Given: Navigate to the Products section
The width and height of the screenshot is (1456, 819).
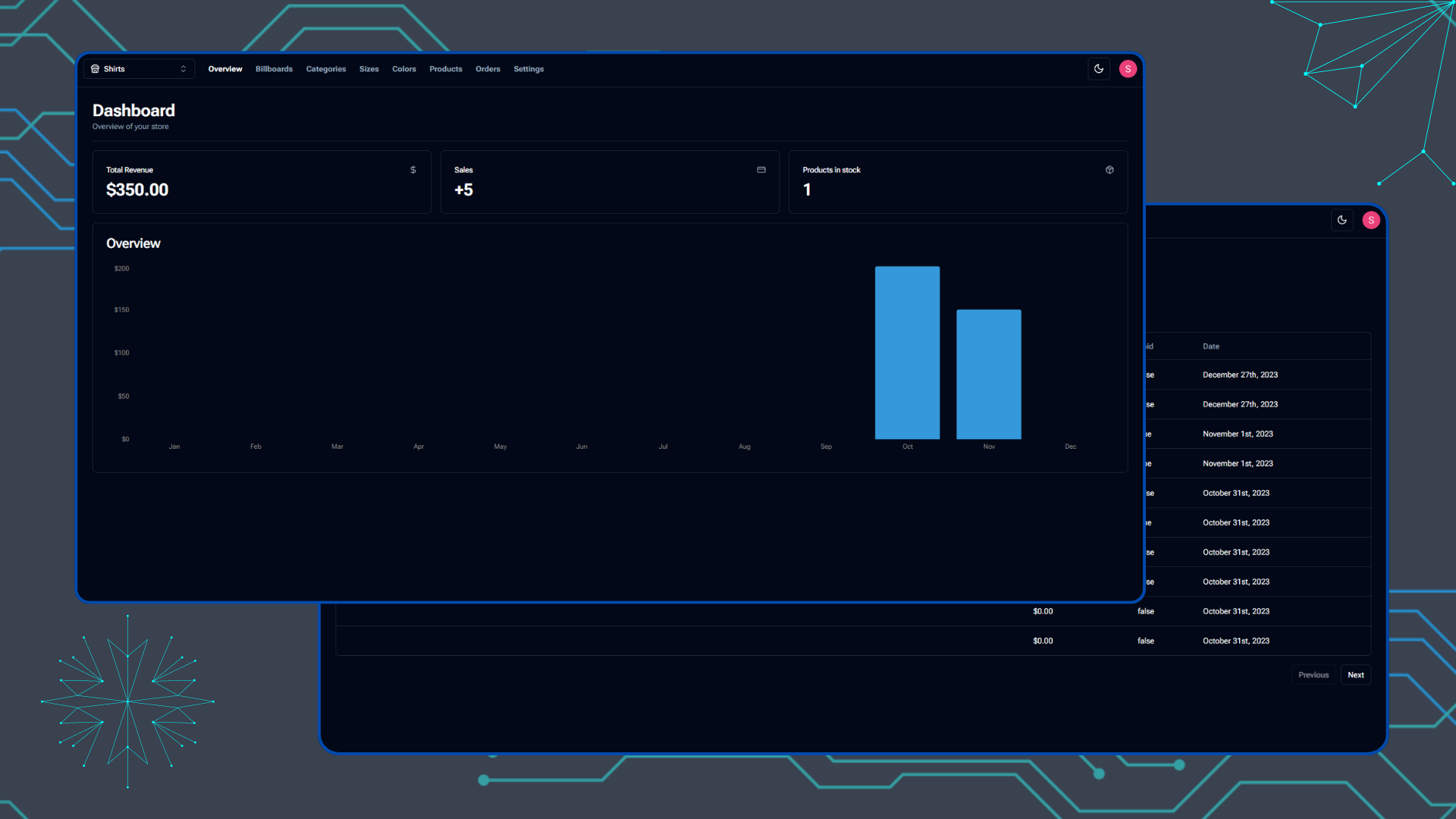Looking at the screenshot, I should tap(445, 69).
